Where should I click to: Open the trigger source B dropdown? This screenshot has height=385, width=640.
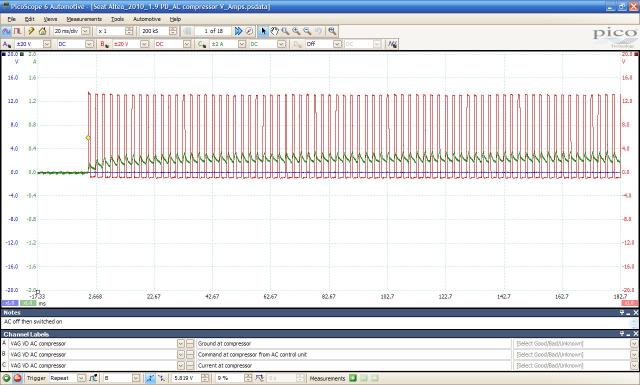point(136,378)
